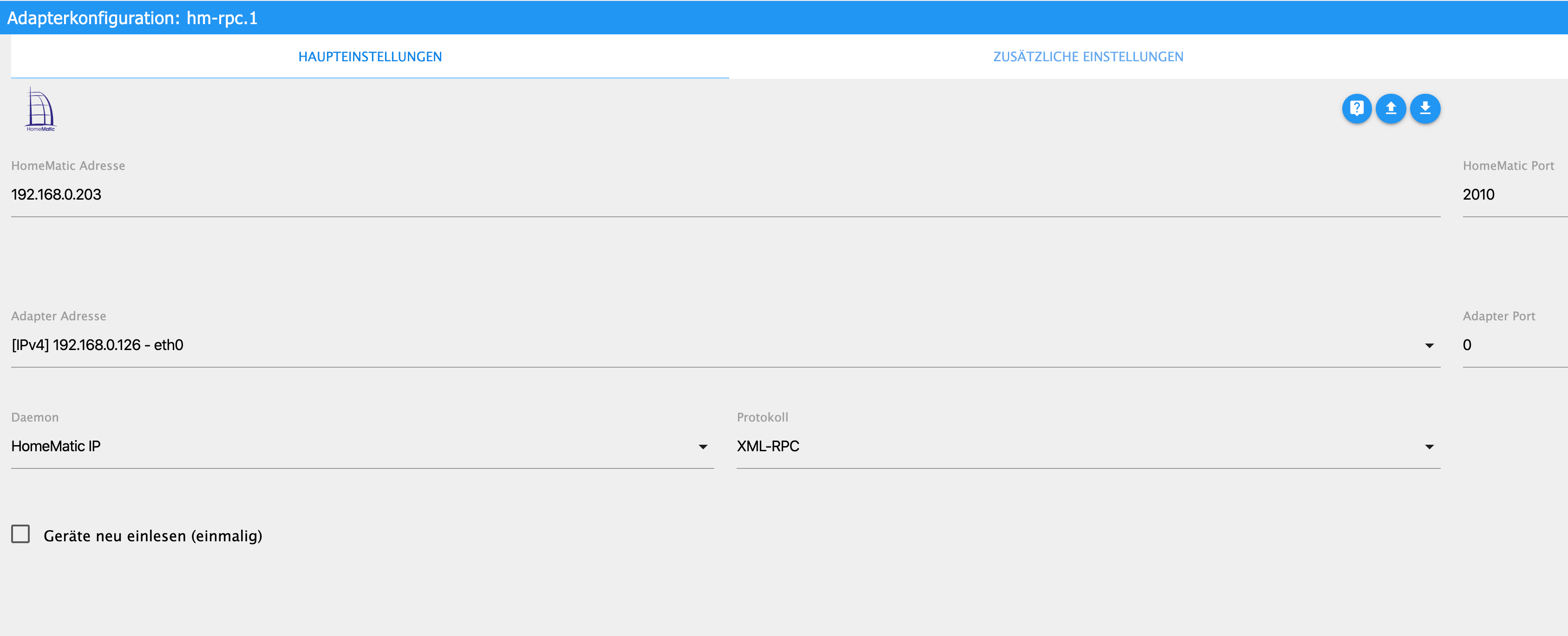Click the HomeMatic logo image
This screenshot has width=1568, height=636.
40,110
